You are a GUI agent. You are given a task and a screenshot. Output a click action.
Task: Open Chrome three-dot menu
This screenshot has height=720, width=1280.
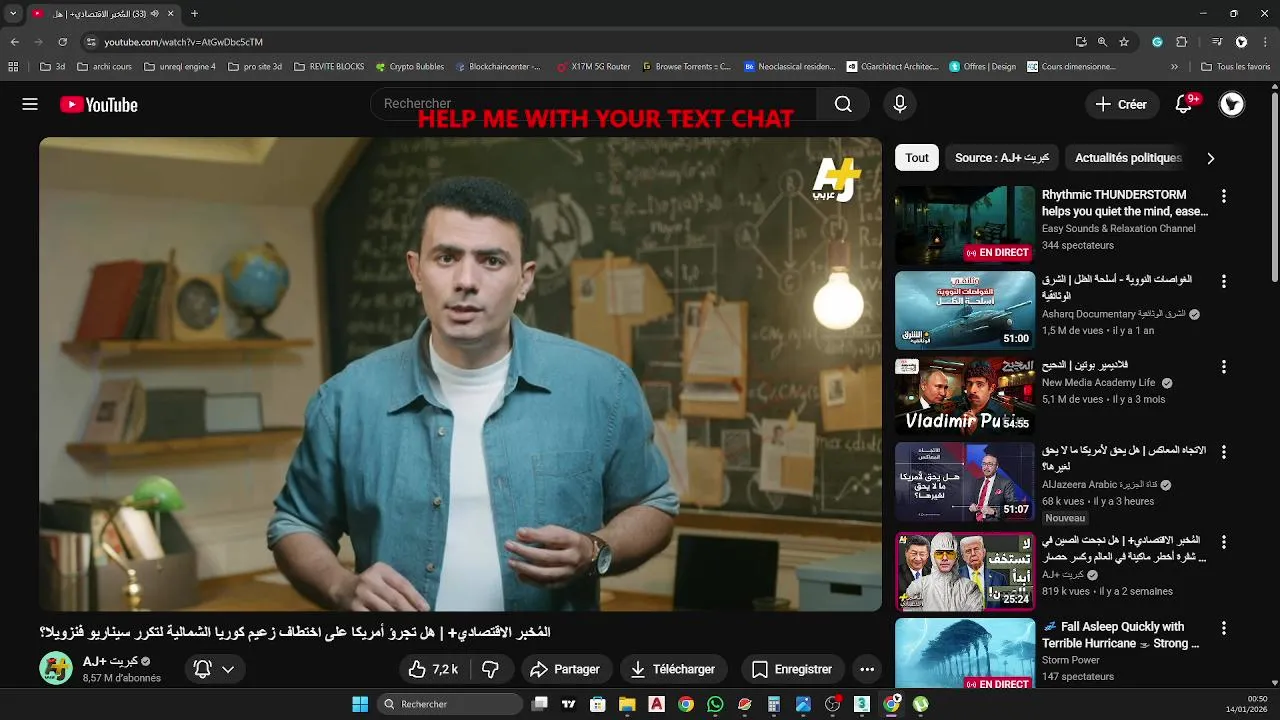[x=1265, y=42]
